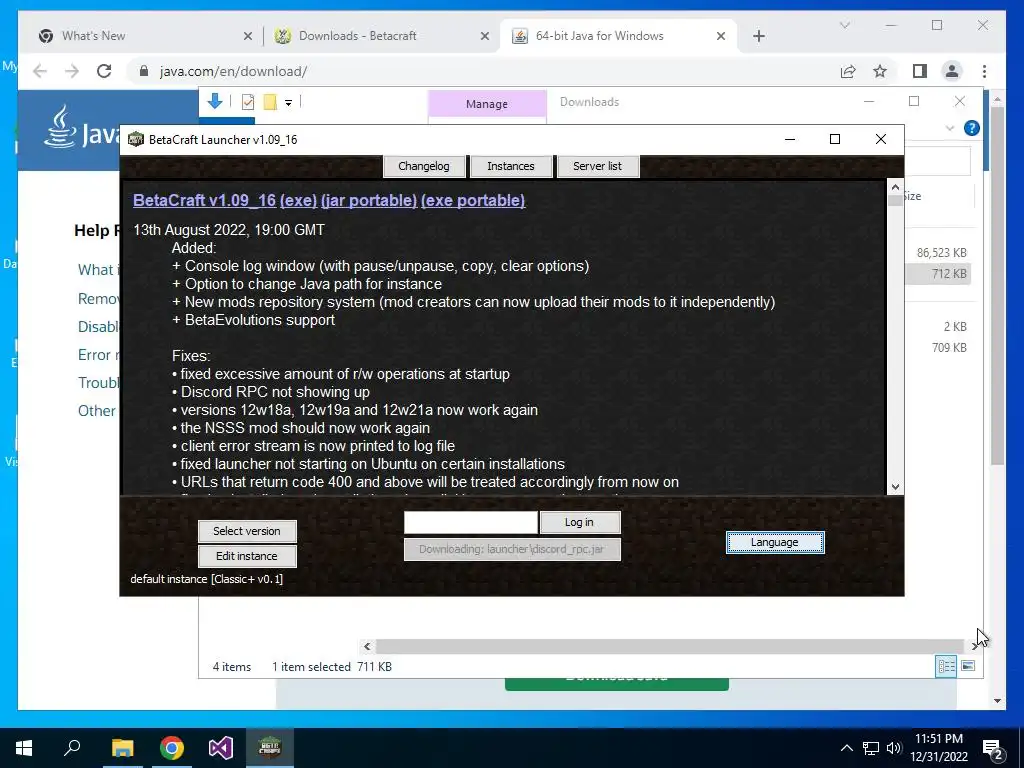Click the network icon in system tray
The width and height of the screenshot is (1024, 768).
pos(871,748)
